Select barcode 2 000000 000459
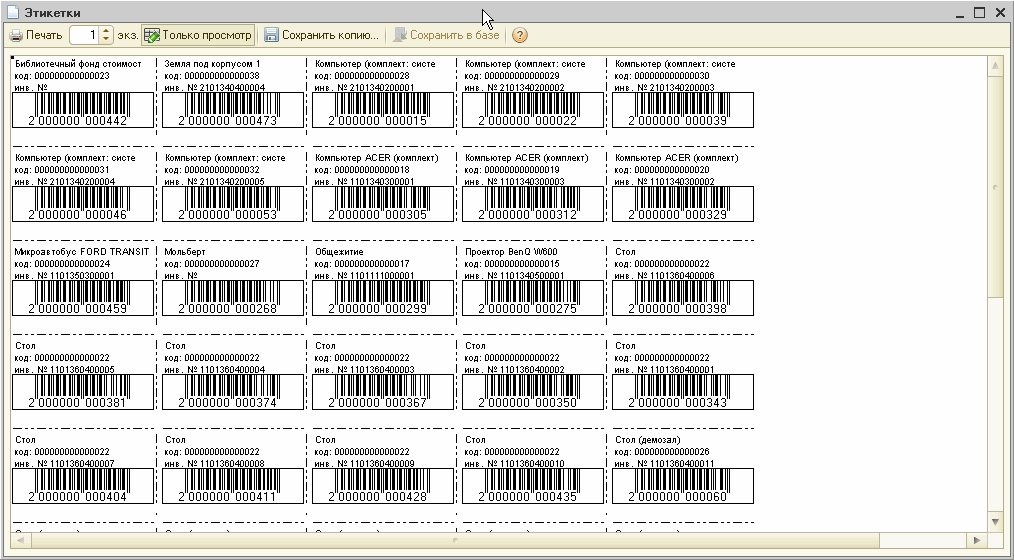 [x=83, y=298]
